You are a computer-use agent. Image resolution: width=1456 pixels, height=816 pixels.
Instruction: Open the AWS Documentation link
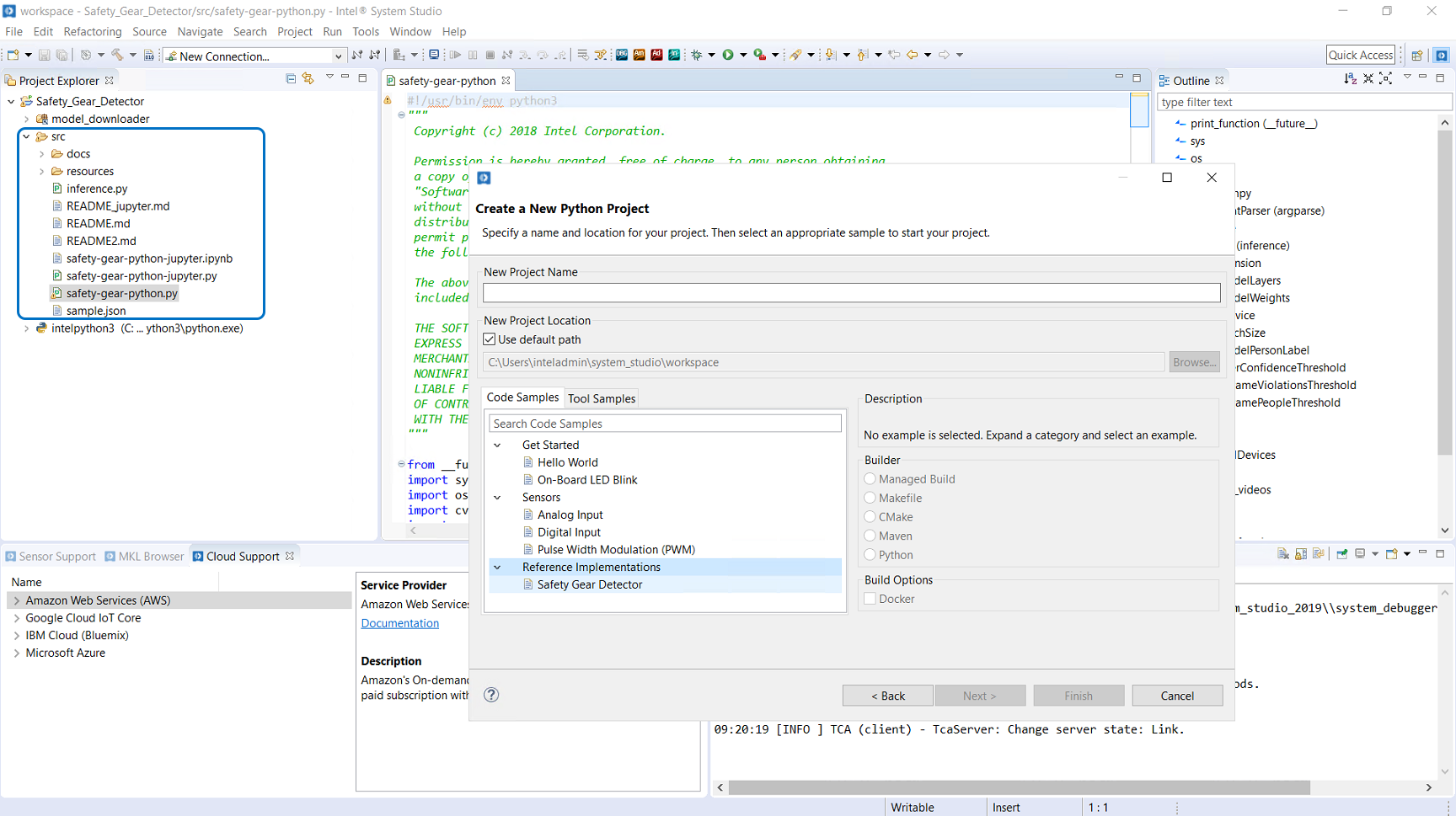(x=400, y=623)
